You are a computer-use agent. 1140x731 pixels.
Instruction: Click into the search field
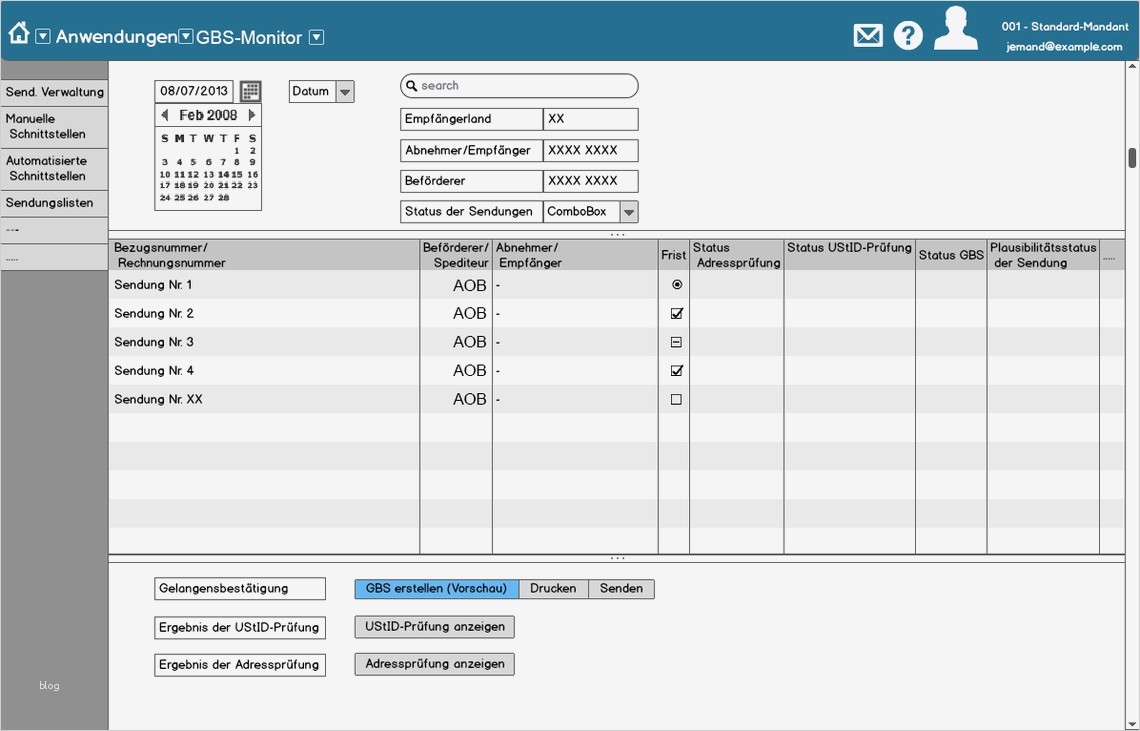tap(519, 86)
